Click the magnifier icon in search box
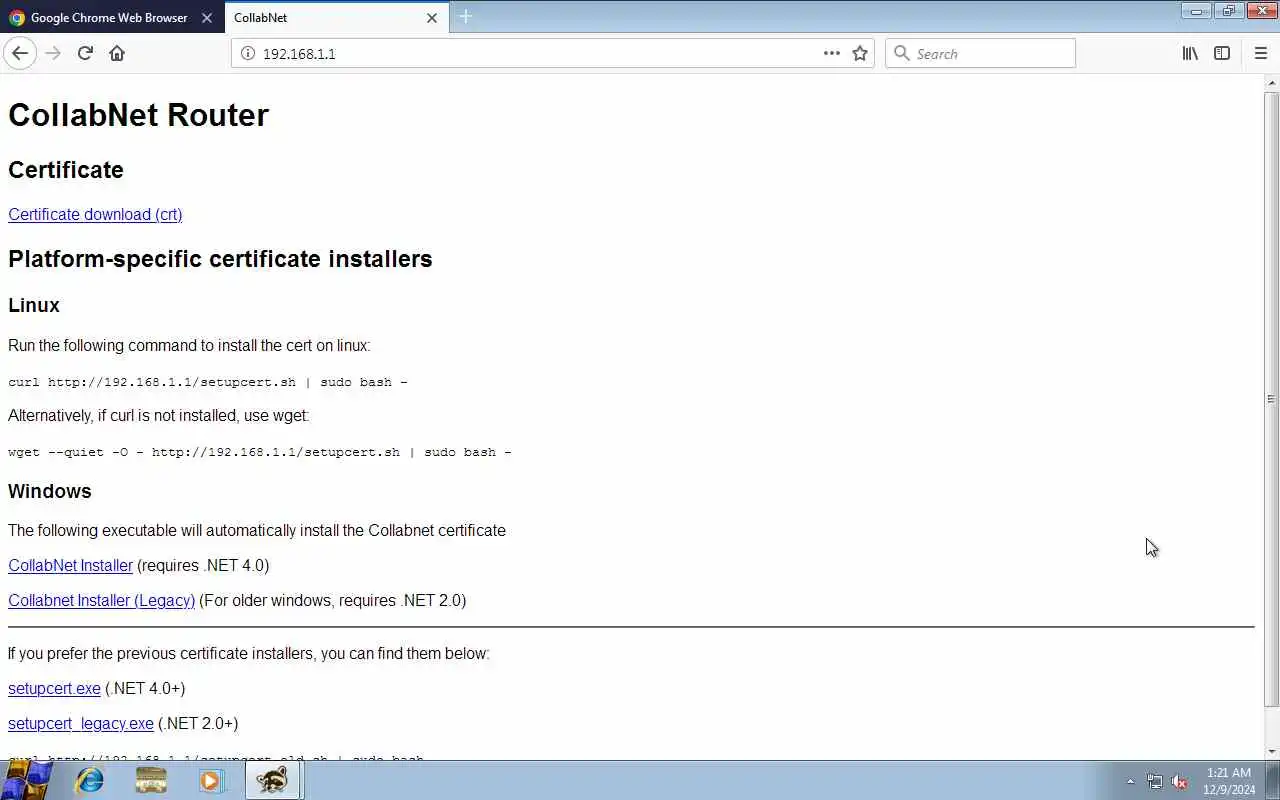 pos(901,53)
